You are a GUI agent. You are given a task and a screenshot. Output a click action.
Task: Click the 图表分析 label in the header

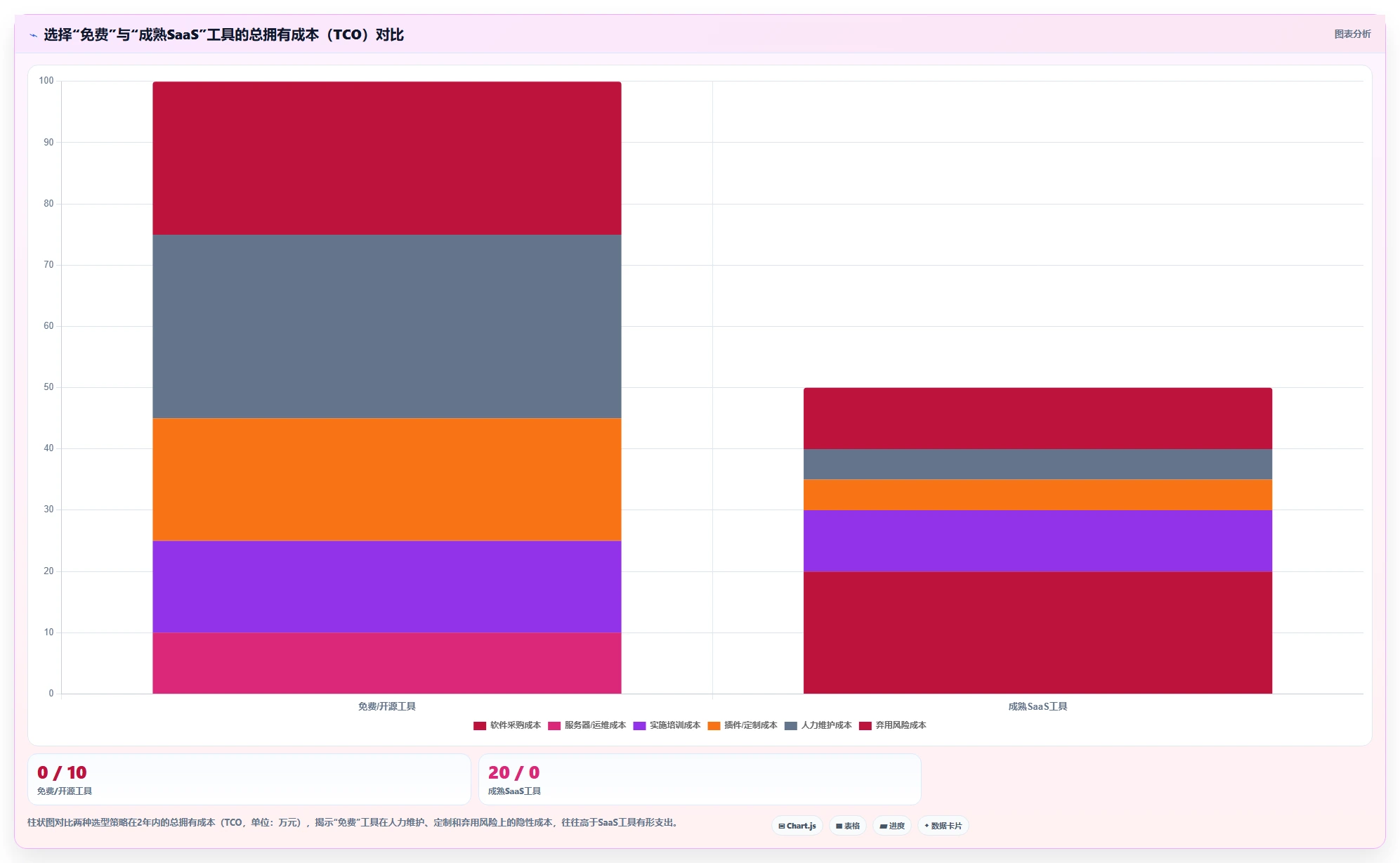point(1352,34)
